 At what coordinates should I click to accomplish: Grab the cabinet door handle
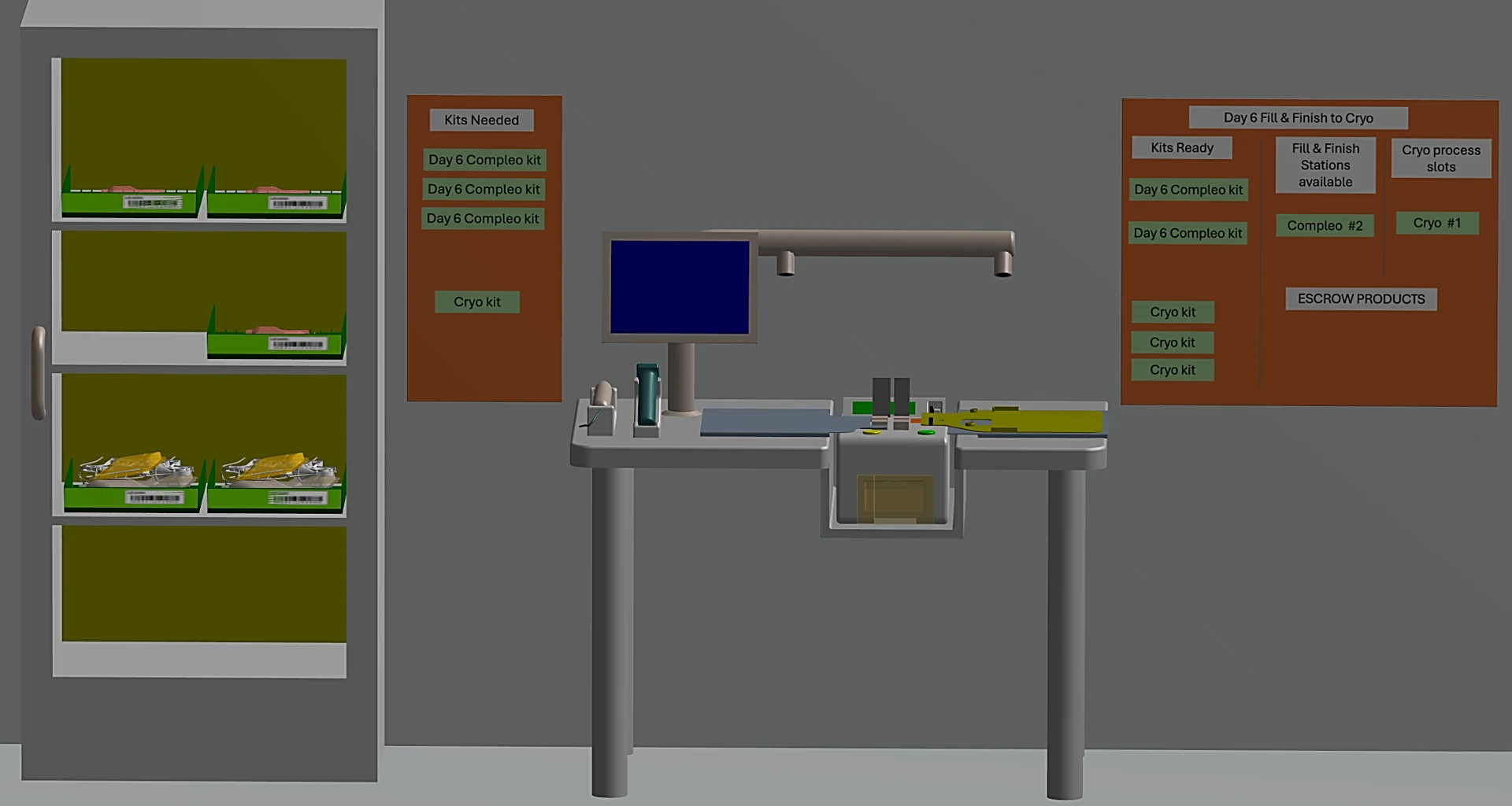[38, 373]
